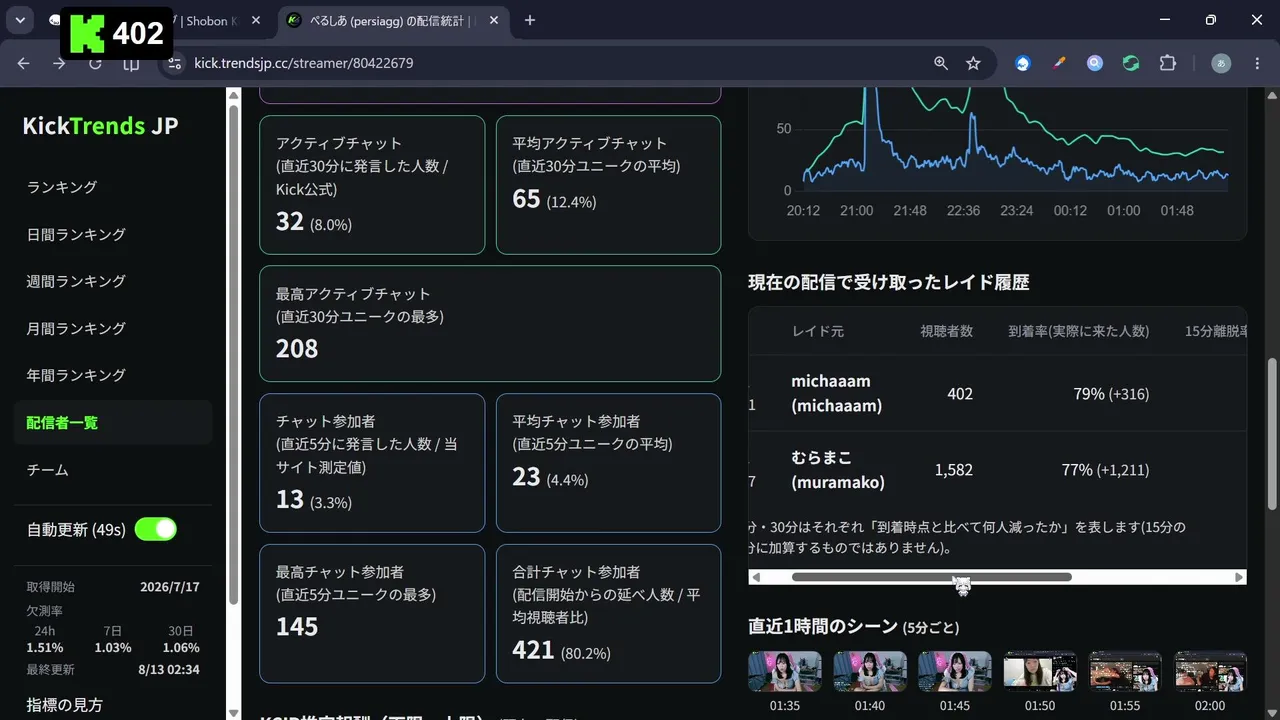Click raid table scroll-right arrow
1280x720 pixels.
coord(1239,577)
